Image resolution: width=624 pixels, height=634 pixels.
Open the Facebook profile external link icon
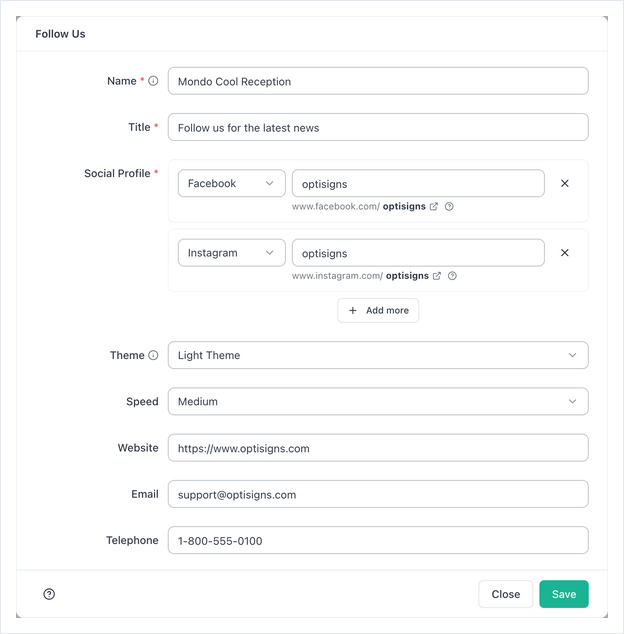click(x=434, y=207)
